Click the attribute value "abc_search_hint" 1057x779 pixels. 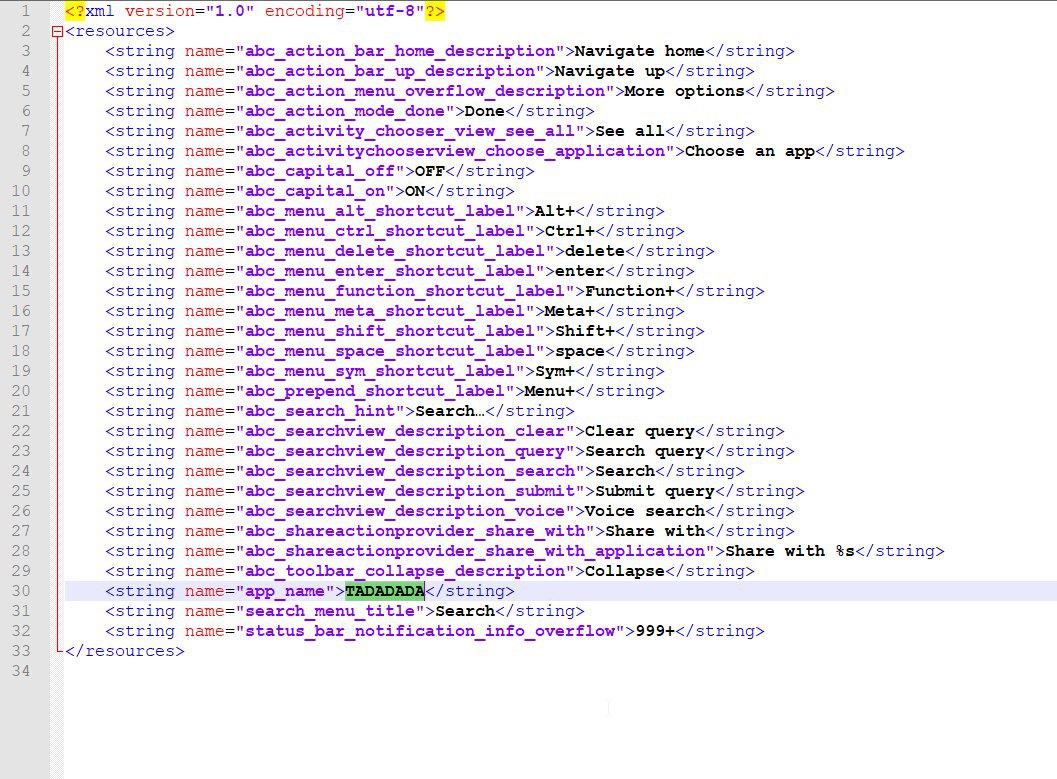[x=320, y=411]
